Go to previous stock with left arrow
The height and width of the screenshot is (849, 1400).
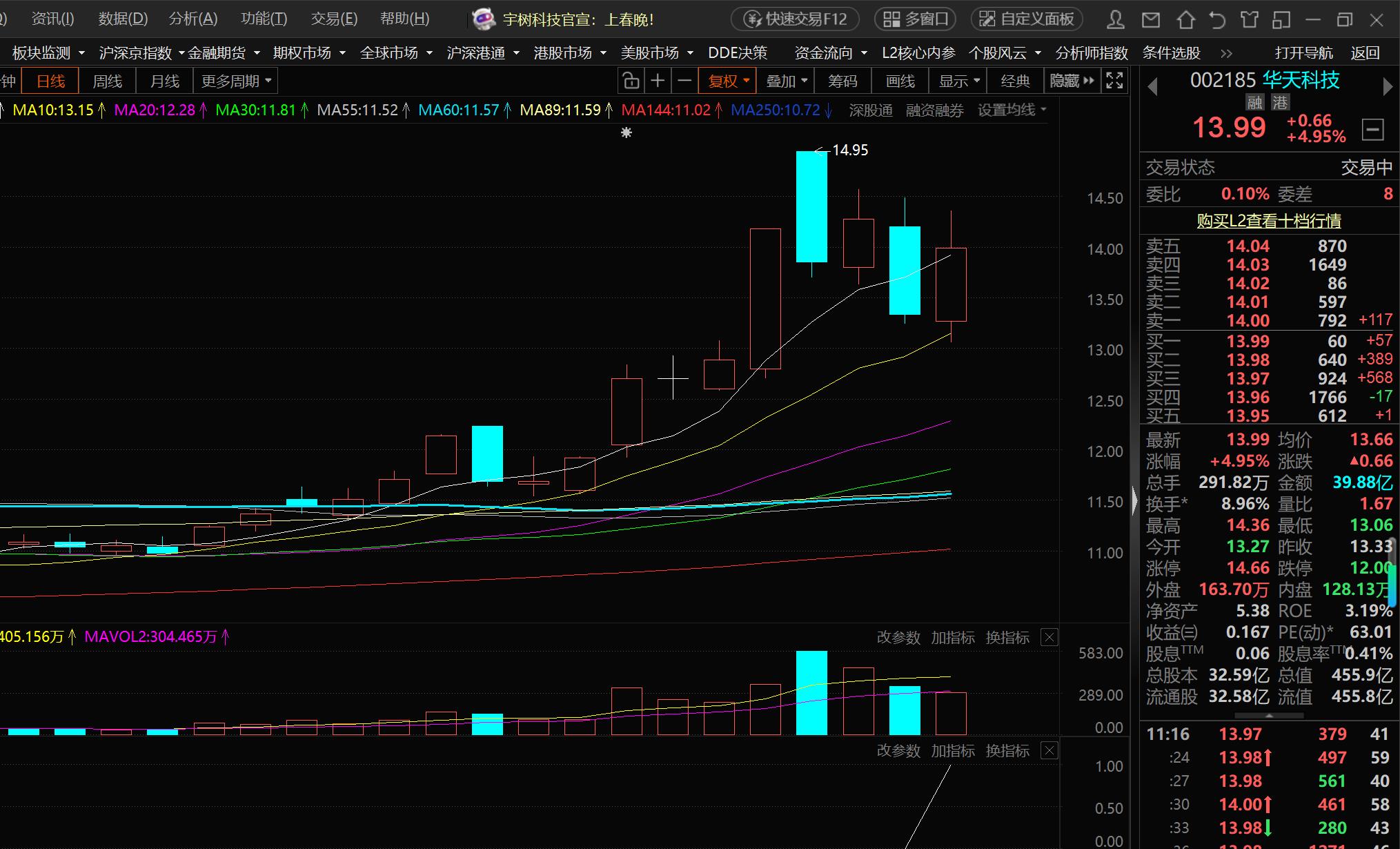point(1152,87)
